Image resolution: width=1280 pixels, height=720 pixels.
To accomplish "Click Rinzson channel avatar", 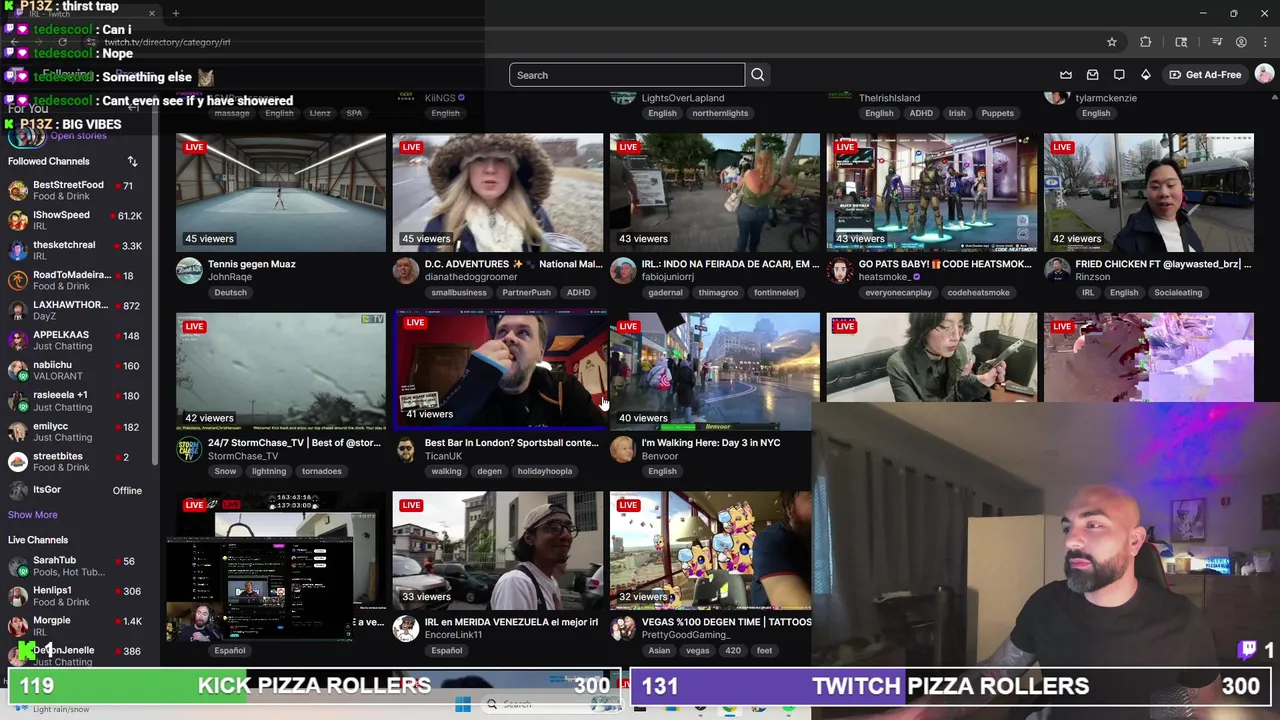I will (x=1056, y=270).
